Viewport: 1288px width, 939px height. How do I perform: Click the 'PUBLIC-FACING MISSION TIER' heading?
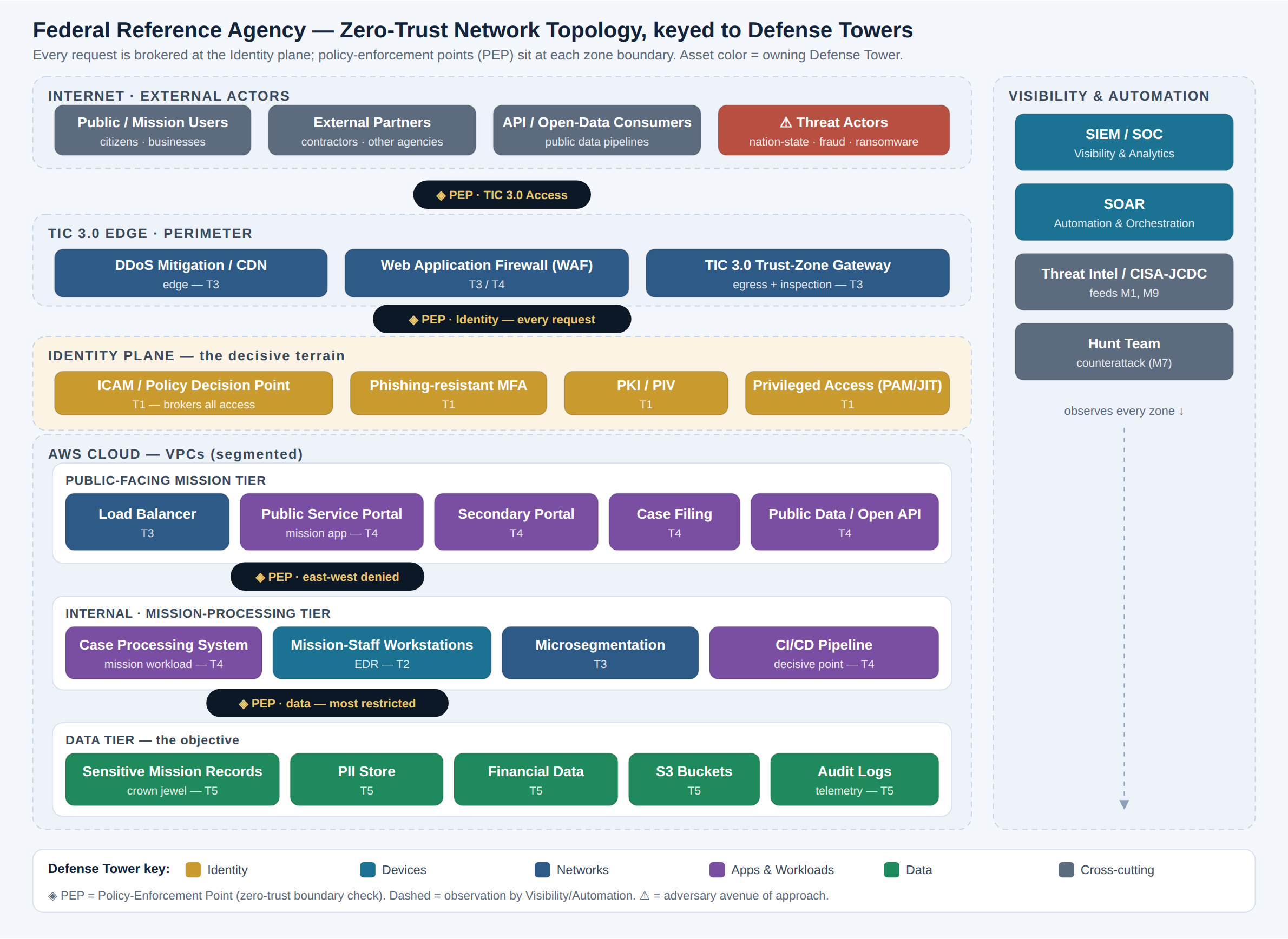coord(166,480)
